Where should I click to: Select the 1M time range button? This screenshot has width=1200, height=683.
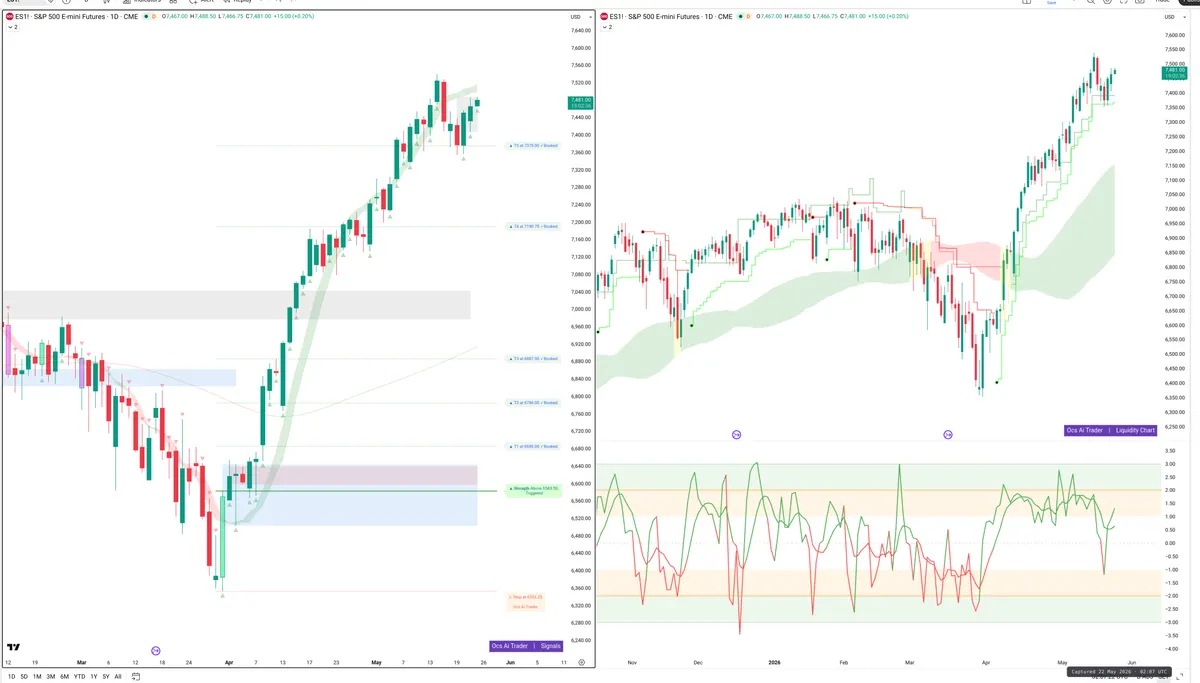37,676
